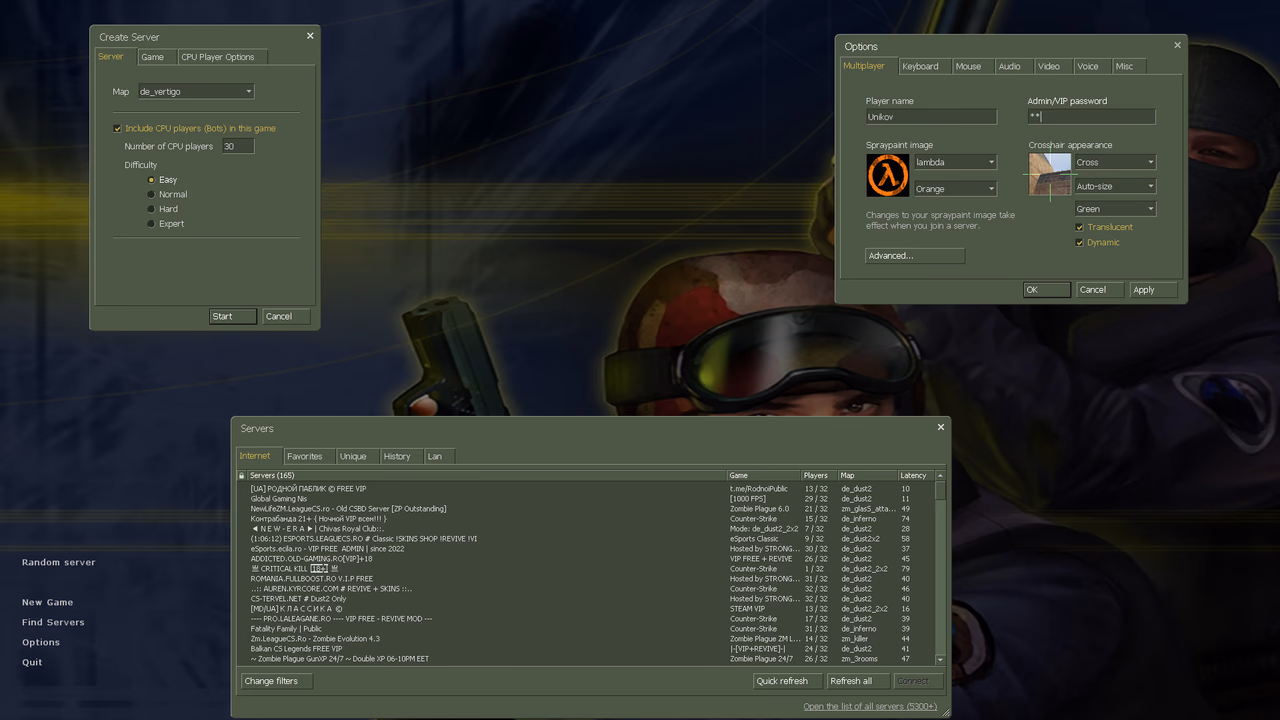Switch to the Unique servers tab
The image size is (1280, 720).
click(357, 456)
